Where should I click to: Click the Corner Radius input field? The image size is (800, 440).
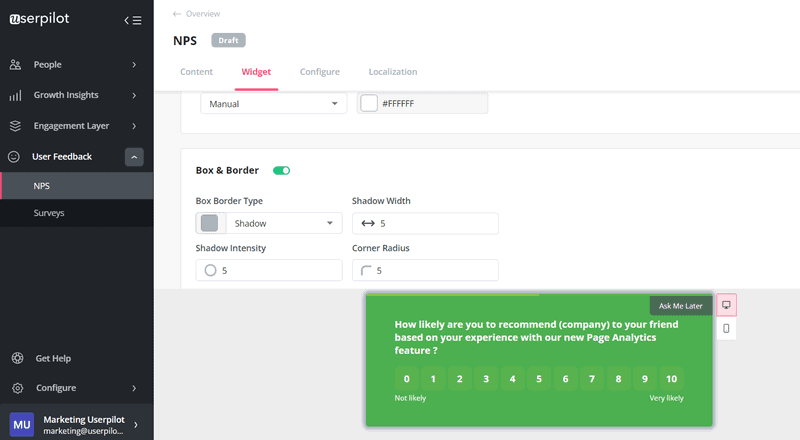pos(425,270)
